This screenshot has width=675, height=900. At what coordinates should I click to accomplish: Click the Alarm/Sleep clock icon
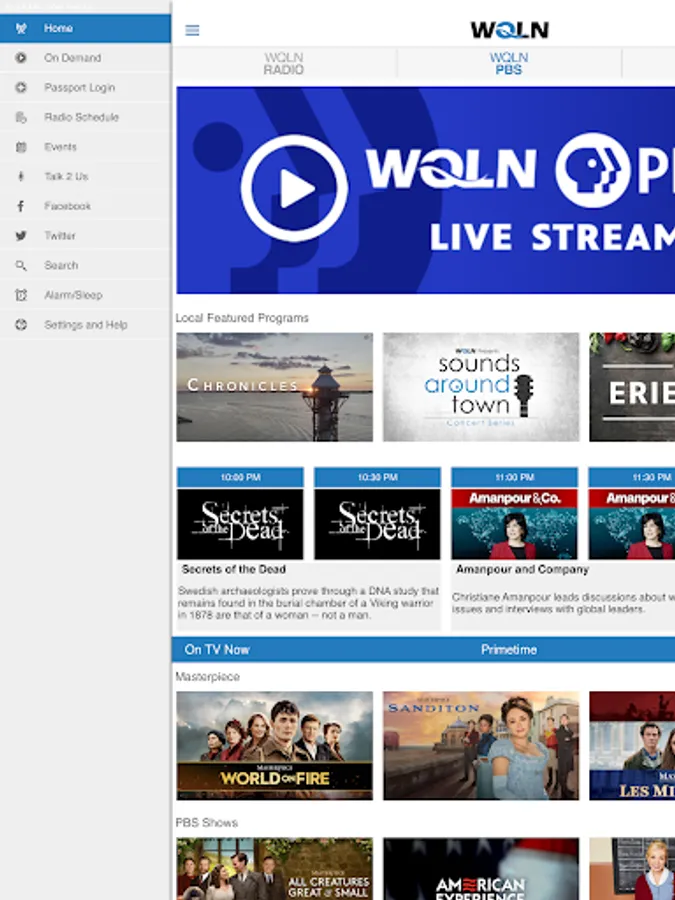21,296
